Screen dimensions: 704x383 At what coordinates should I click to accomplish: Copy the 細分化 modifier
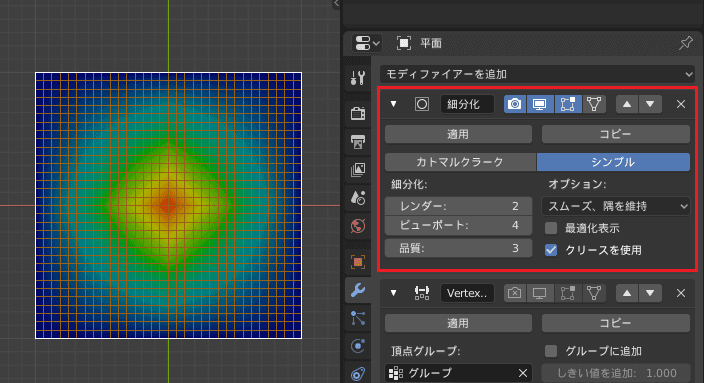point(616,134)
